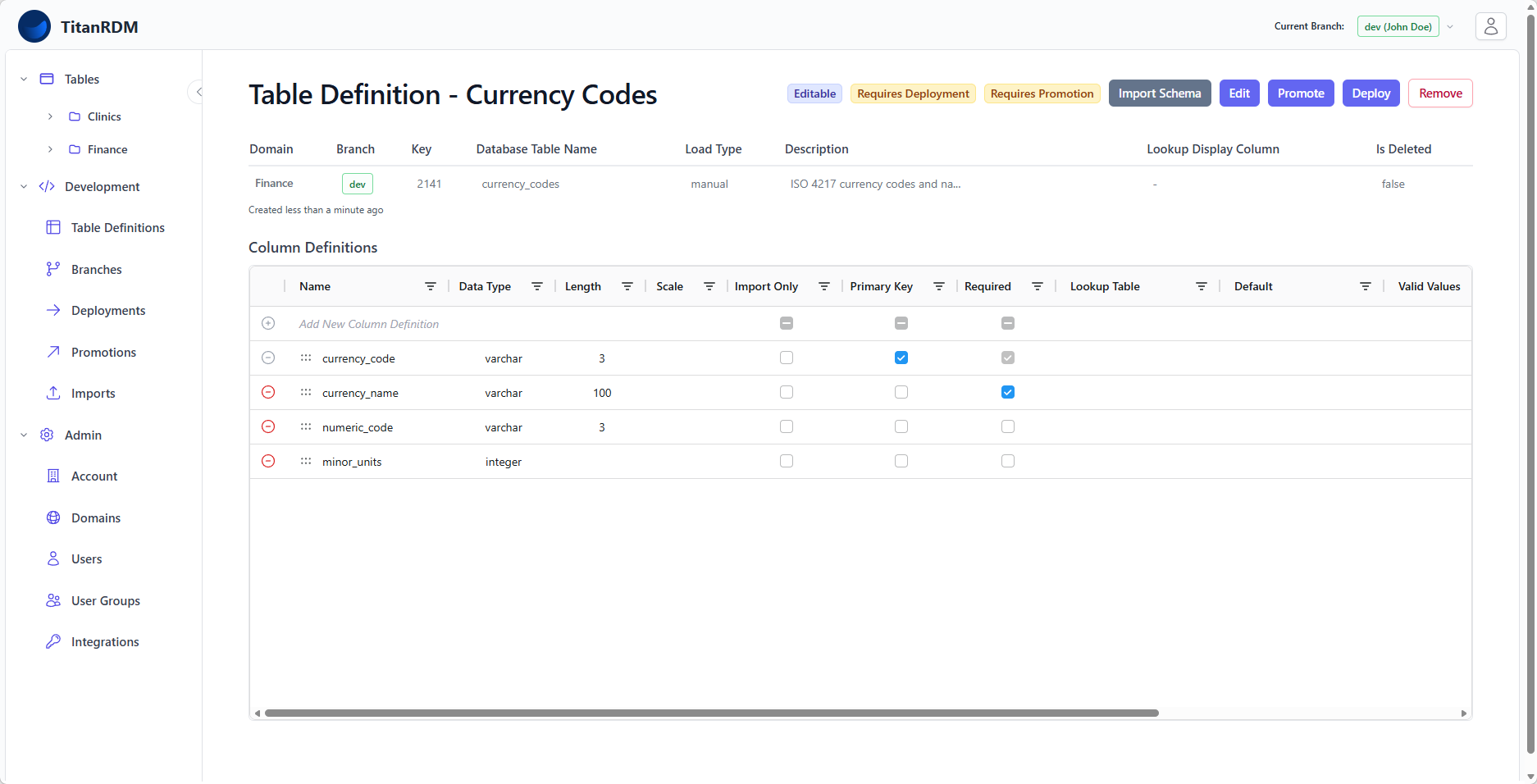Select the currency_codes database table name
Viewport: 1537px width, 784px height.
pos(520,184)
